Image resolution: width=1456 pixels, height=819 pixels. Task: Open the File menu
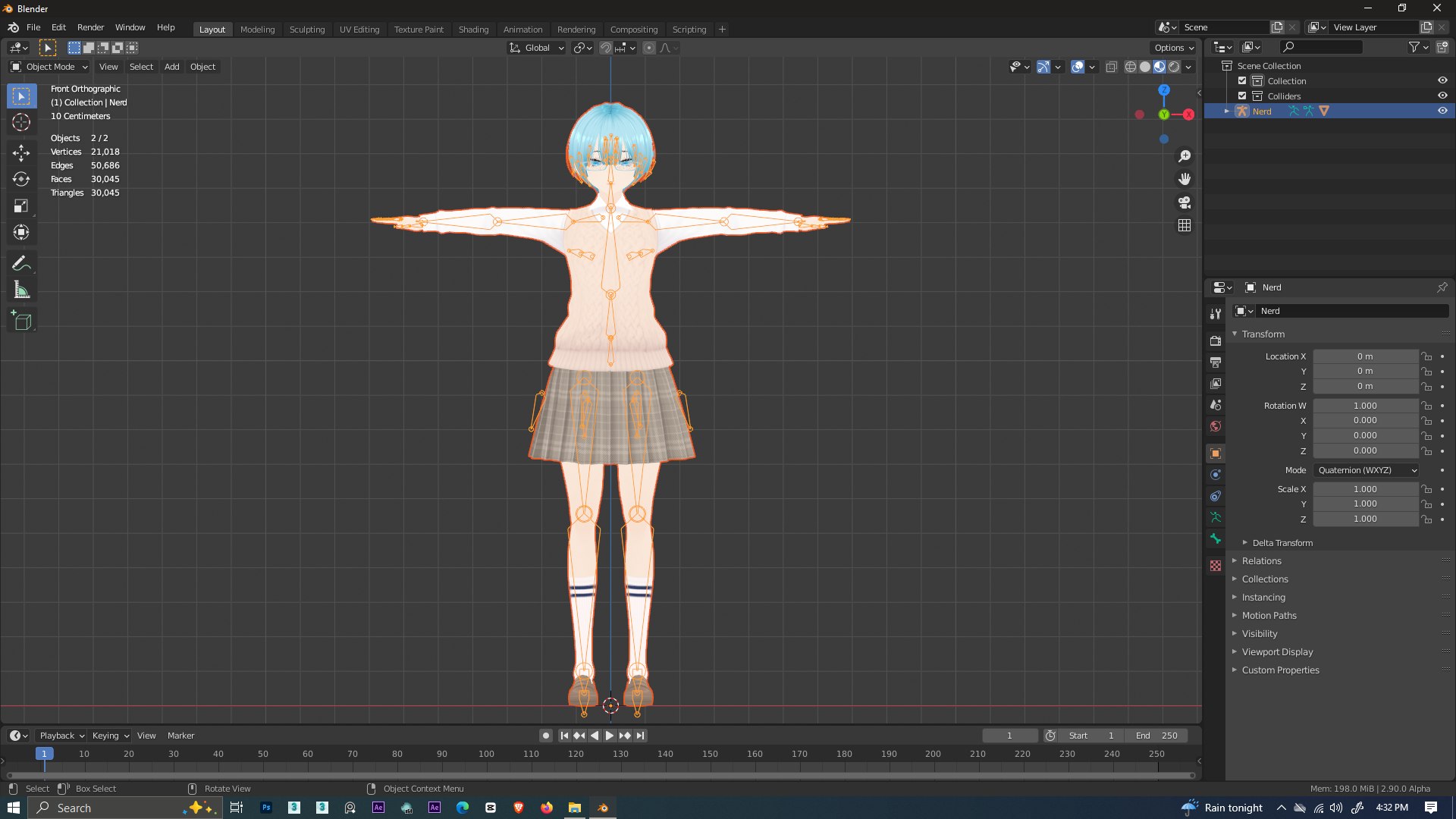click(x=33, y=27)
